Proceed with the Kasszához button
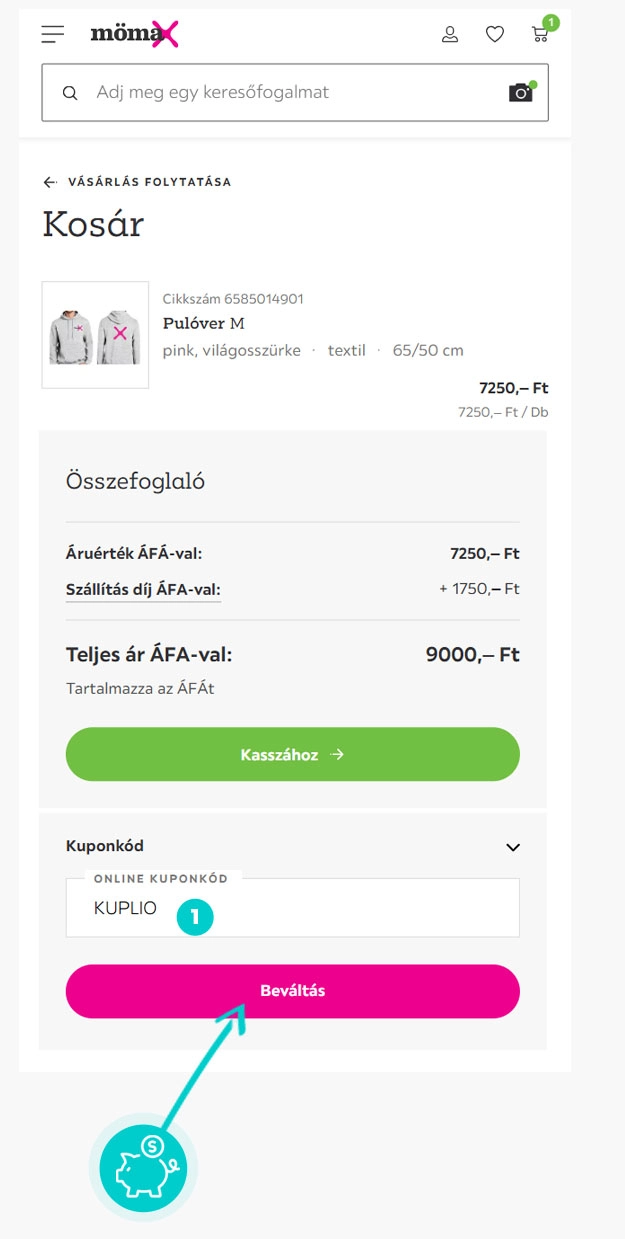 click(292, 754)
